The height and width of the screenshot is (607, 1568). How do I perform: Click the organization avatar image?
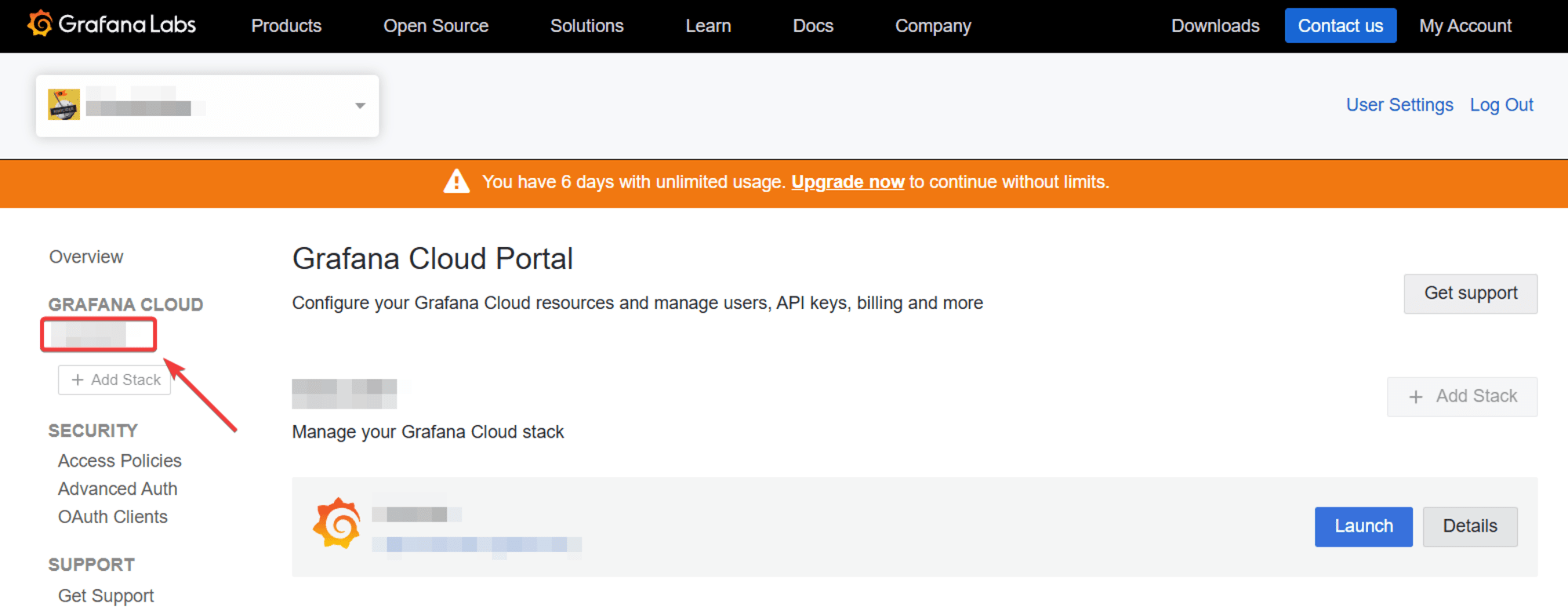pyautogui.click(x=64, y=104)
